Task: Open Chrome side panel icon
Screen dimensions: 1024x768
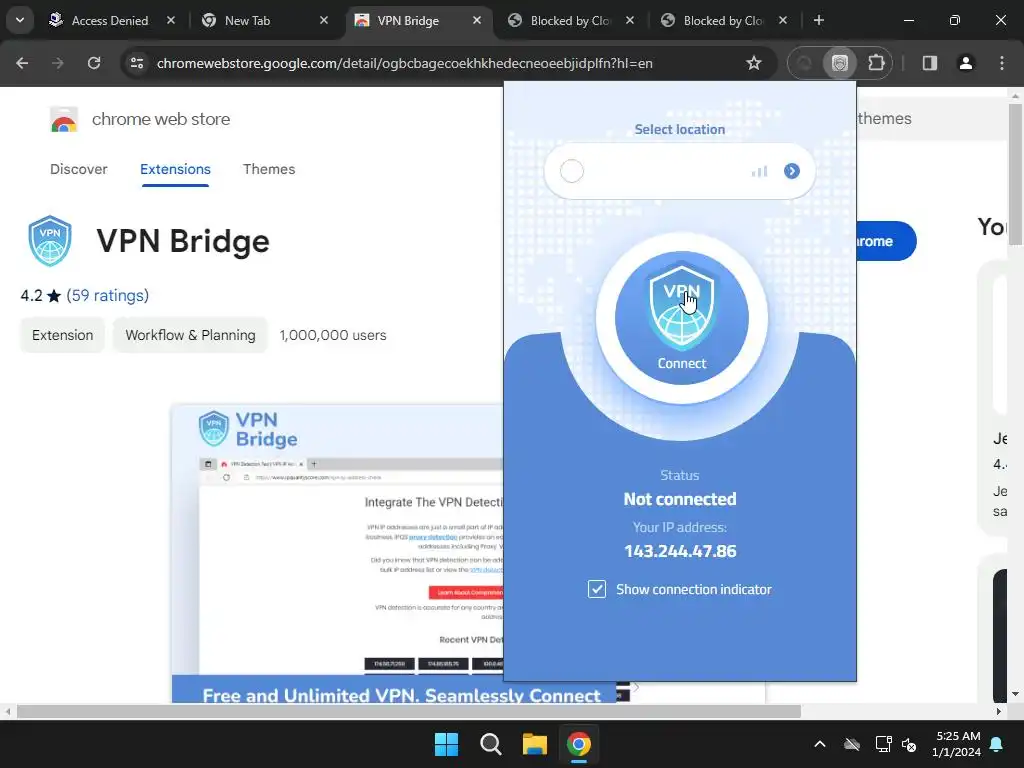Action: [929, 63]
